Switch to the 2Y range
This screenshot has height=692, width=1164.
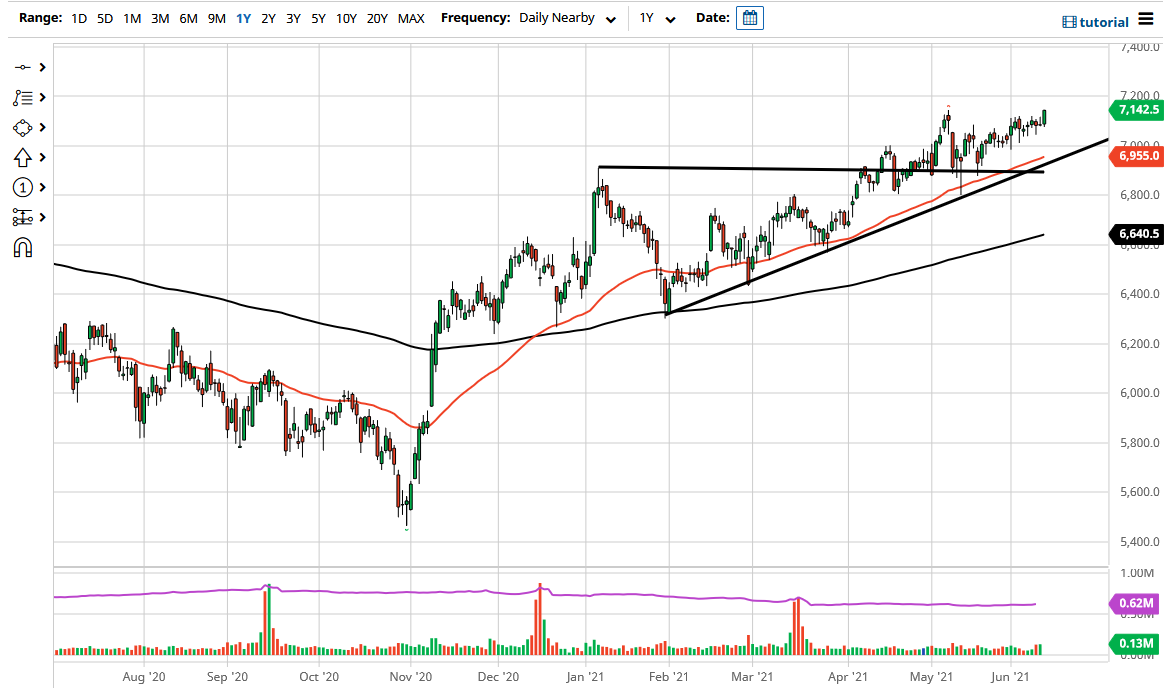(266, 17)
